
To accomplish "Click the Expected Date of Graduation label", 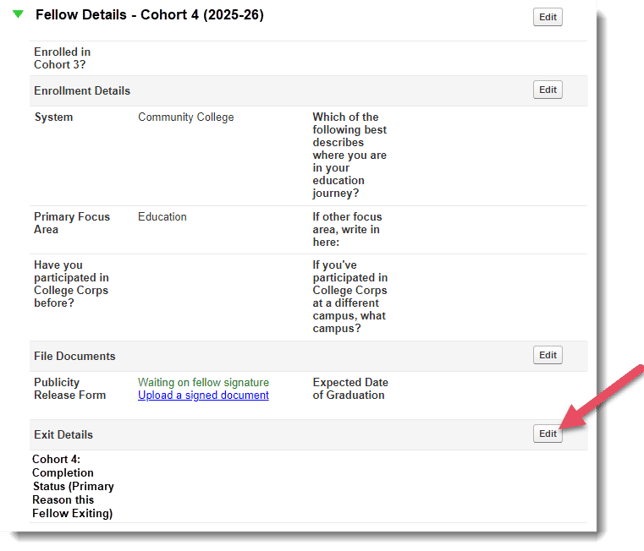I will coord(350,388).
